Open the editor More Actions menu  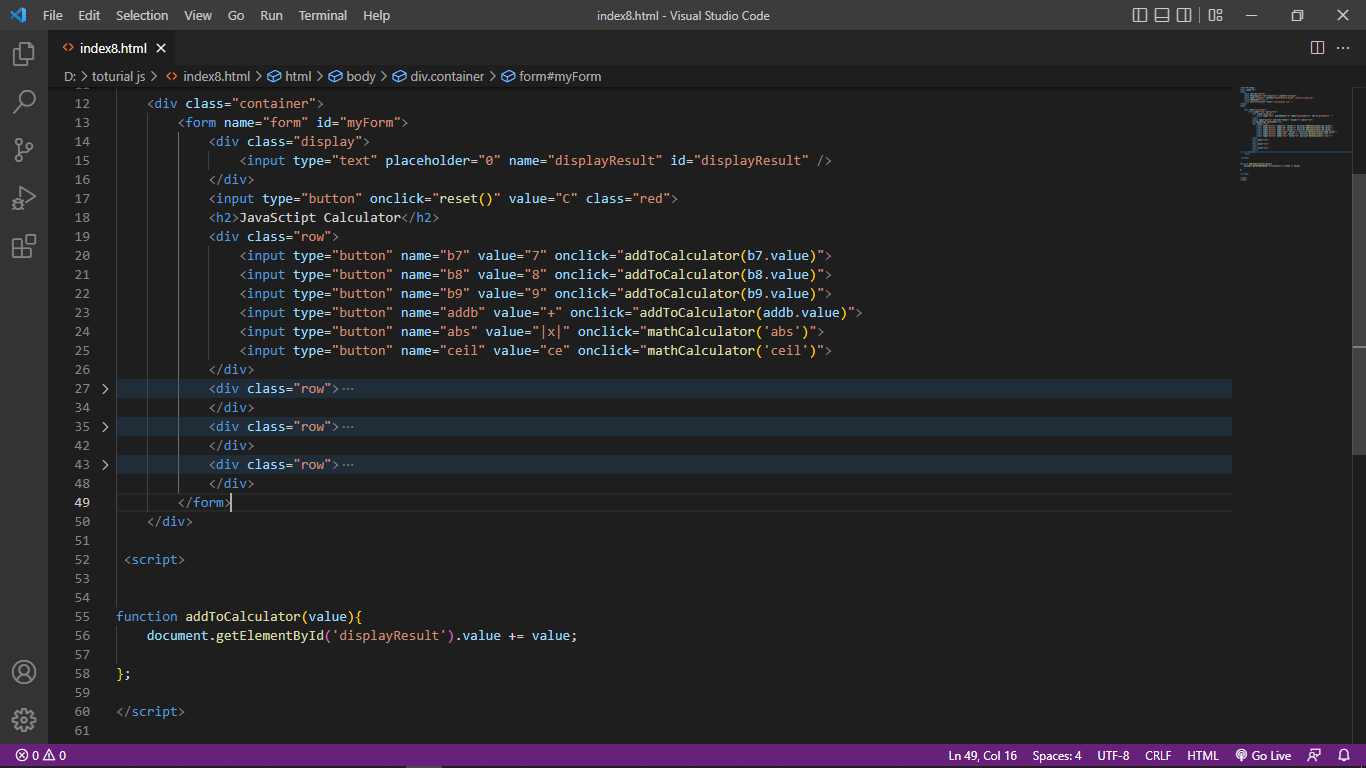(1345, 48)
